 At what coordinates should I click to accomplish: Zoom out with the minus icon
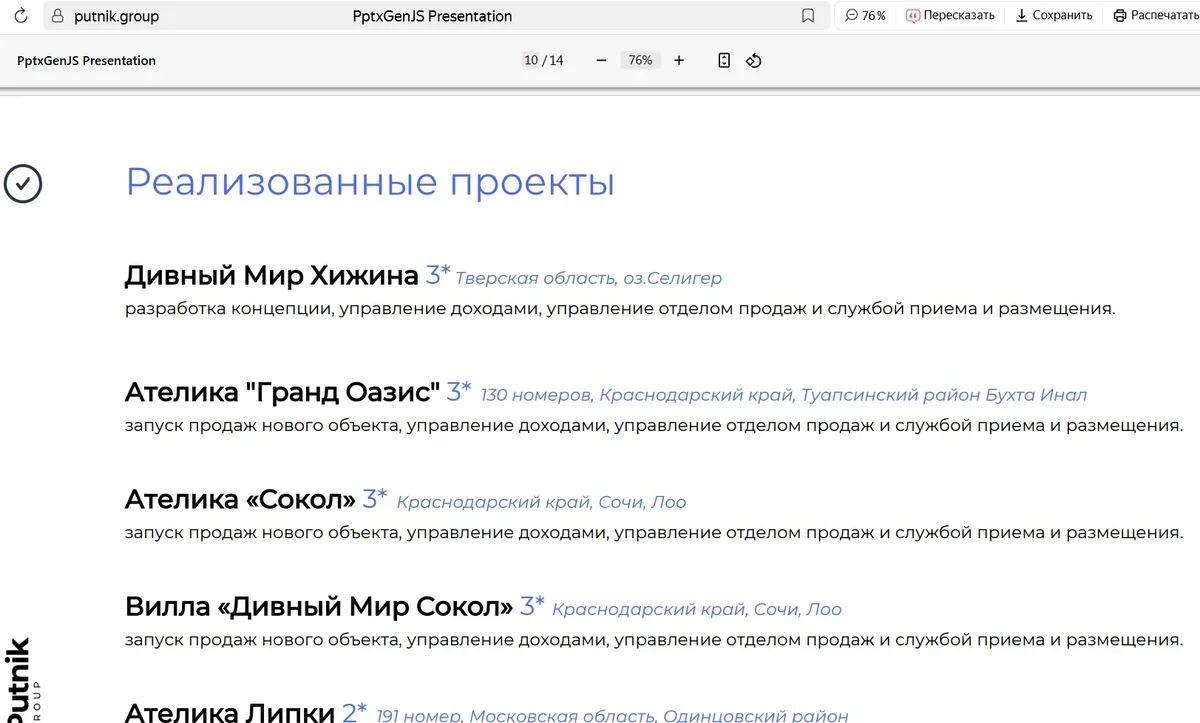pyautogui.click(x=601, y=61)
